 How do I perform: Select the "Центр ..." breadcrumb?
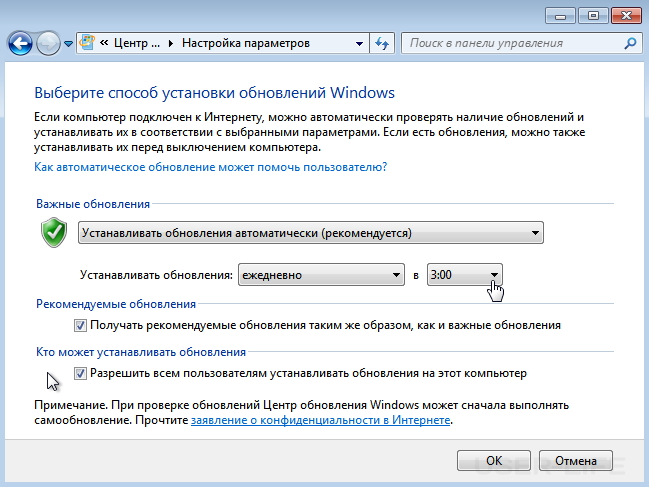[137, 43]
